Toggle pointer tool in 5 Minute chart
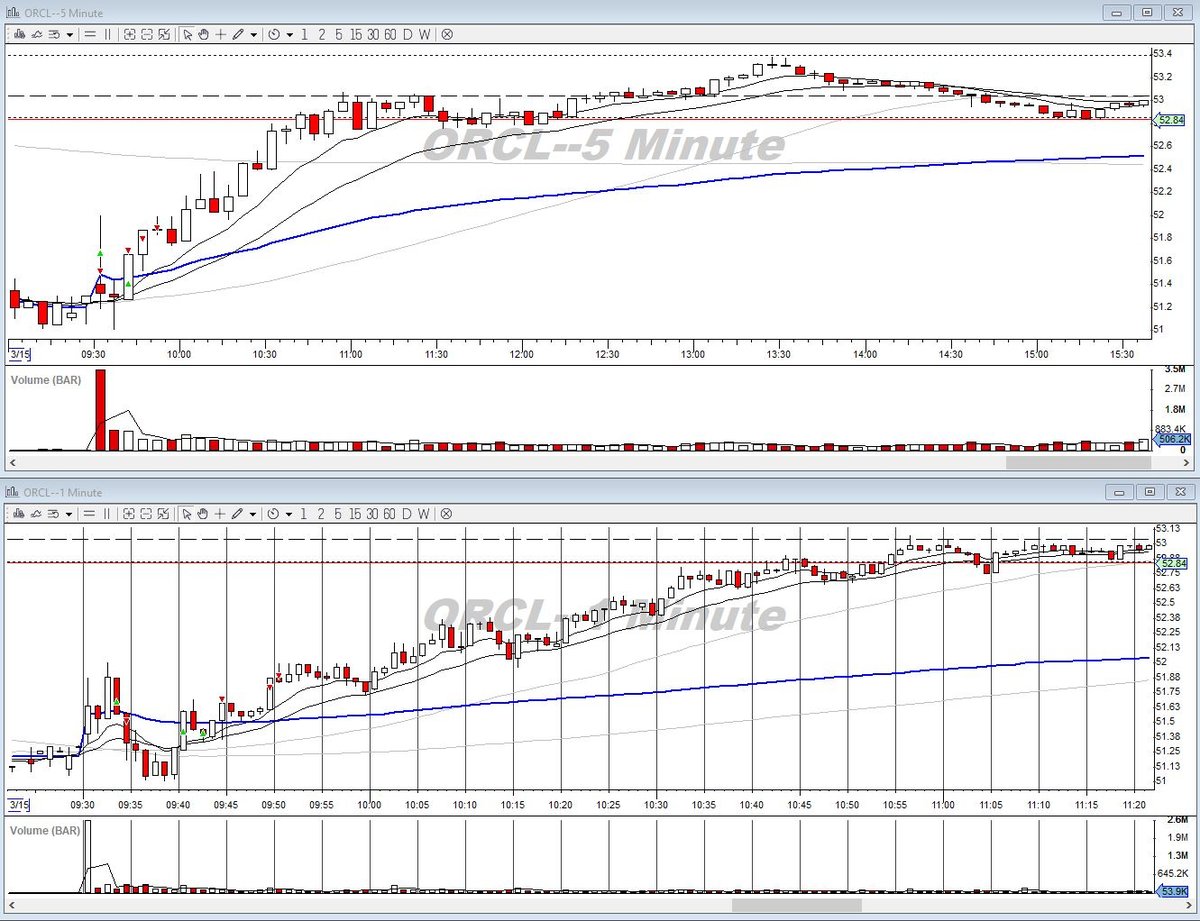1200x921 pixels. coord(187,34)
